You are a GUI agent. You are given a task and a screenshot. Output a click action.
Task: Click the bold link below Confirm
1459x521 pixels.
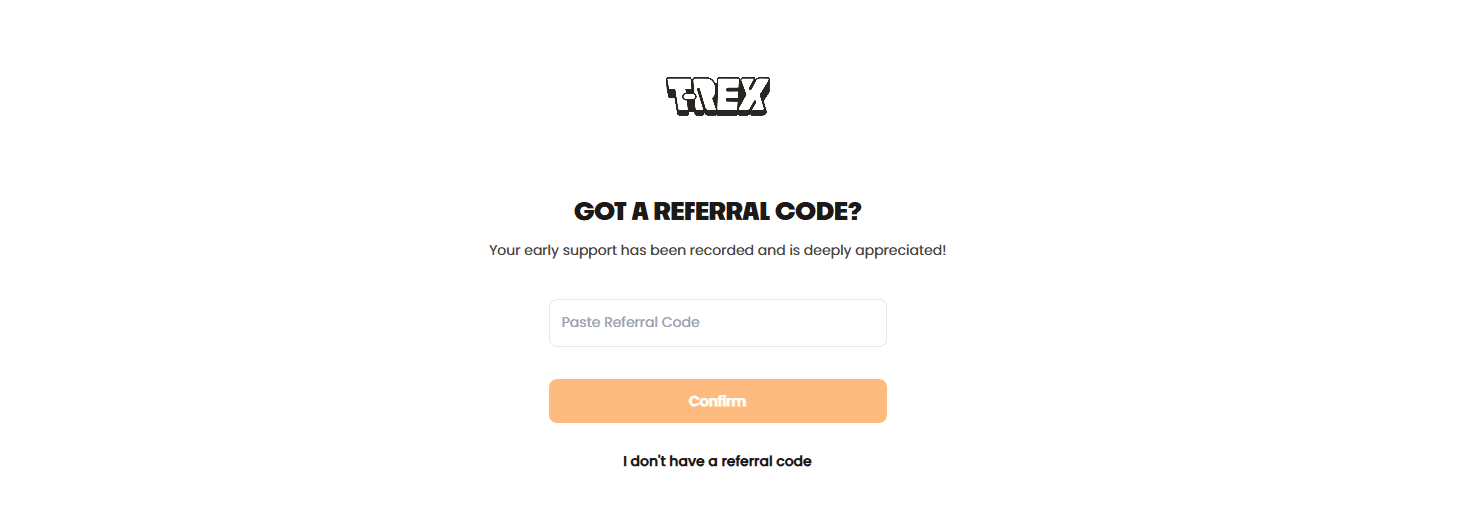pyautogui.click(x=717, y=461)
